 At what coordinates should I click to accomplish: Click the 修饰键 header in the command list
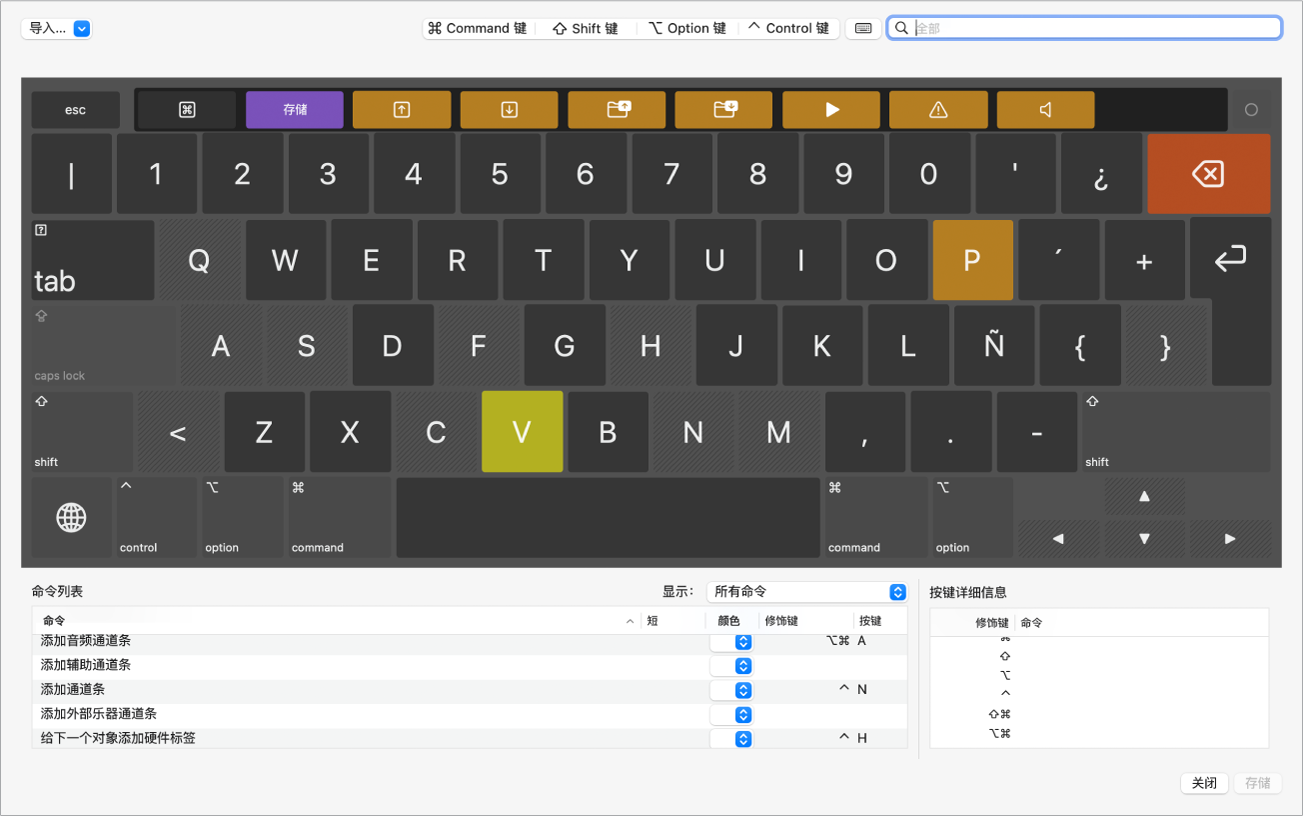pyautogui.click(x=806, y=621)
